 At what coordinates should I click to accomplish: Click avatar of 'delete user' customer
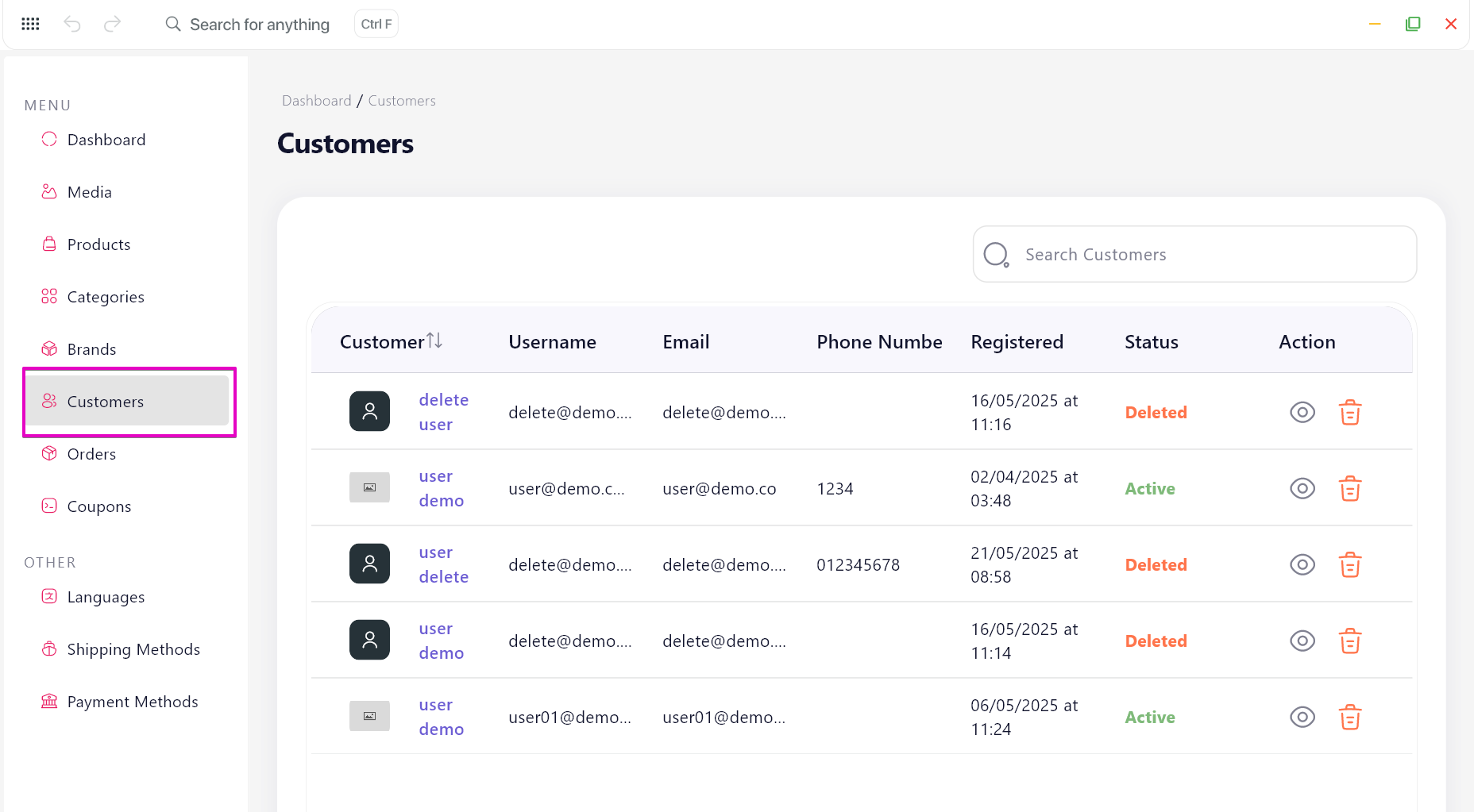(369, 411)
